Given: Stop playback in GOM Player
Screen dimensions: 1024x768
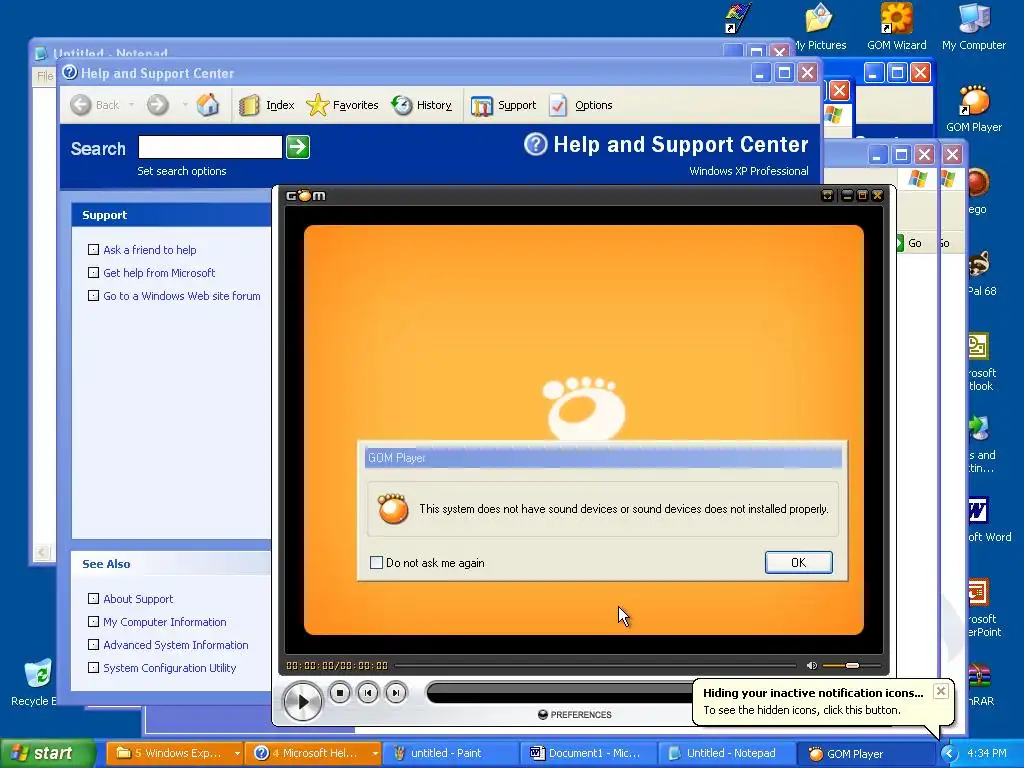Looking at the screenshot, I should (x=340, y=692).
